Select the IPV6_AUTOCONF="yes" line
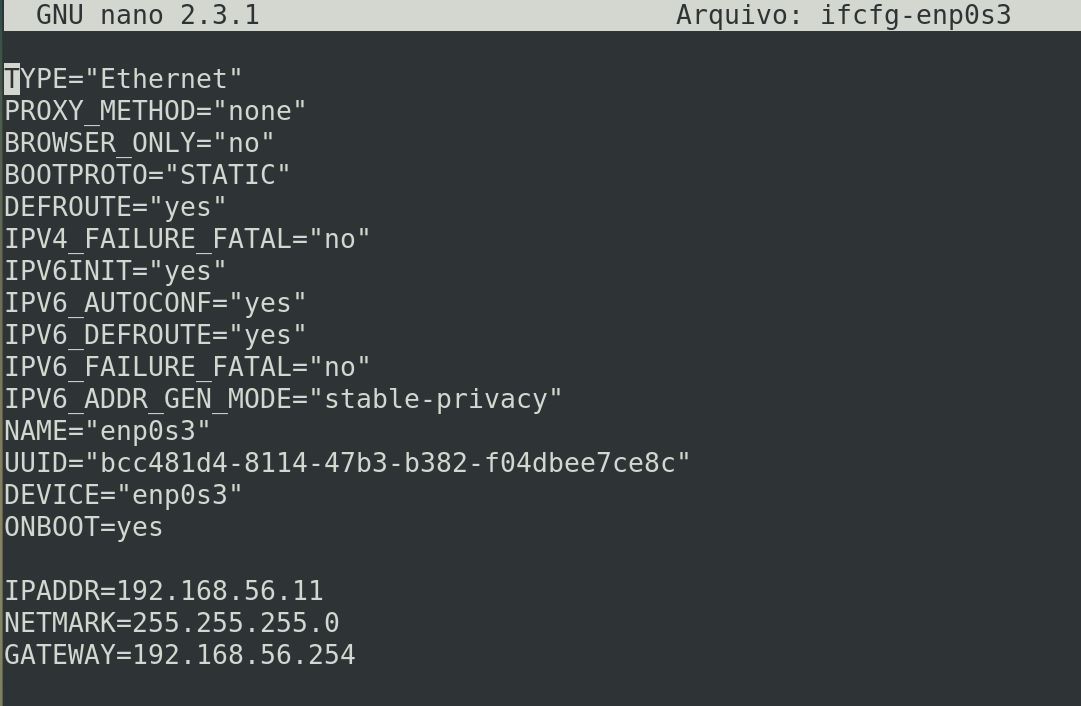1081x706 pixels. 155,303
